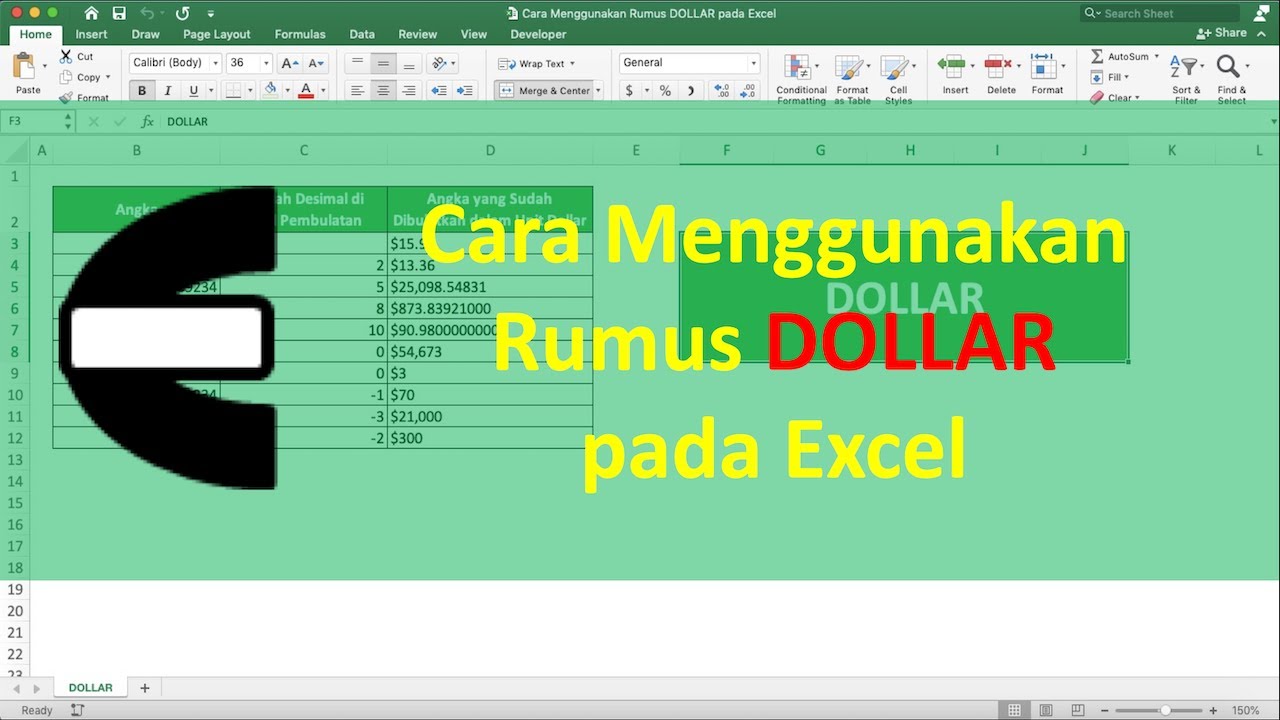Viewport: 1280px width, 720px height.
Task: Click Format cells button in ribbon
Action: (x=1047, y=75)
